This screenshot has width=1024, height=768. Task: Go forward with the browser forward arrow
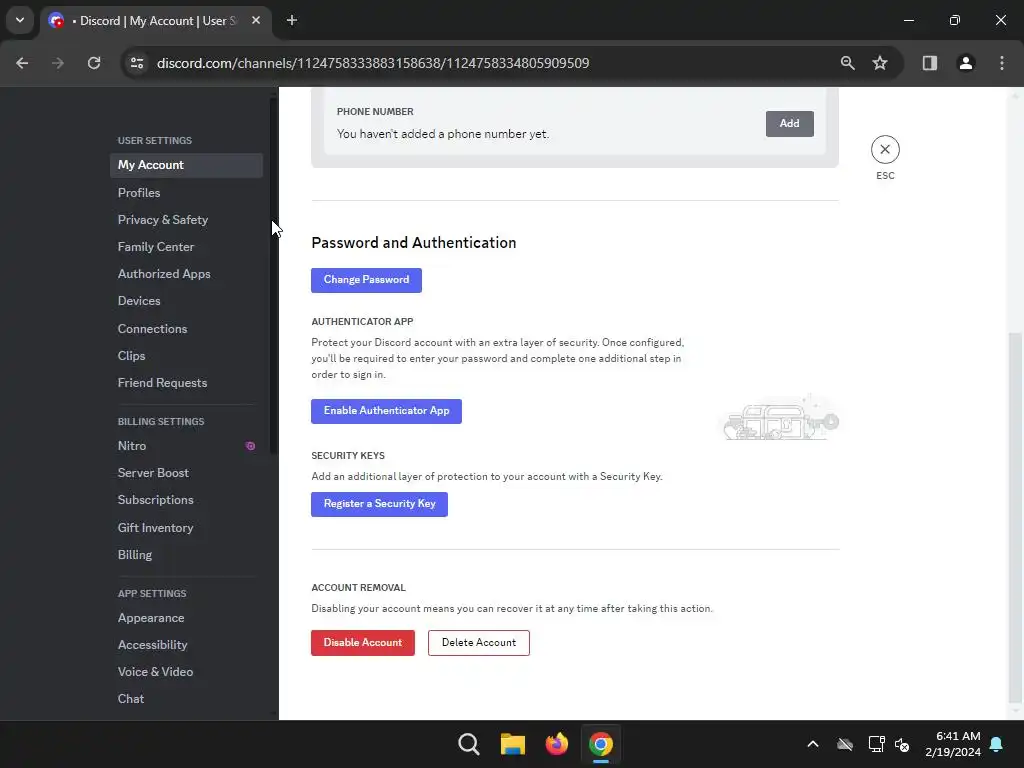[x=58, y=63]
